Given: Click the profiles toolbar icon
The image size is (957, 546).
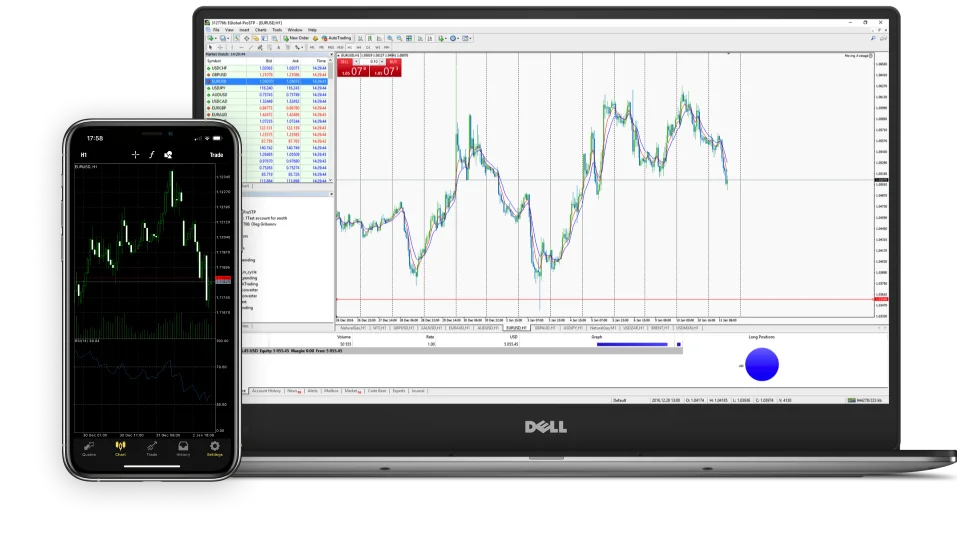Looking at the screenshot, I should tap(223, 38).
